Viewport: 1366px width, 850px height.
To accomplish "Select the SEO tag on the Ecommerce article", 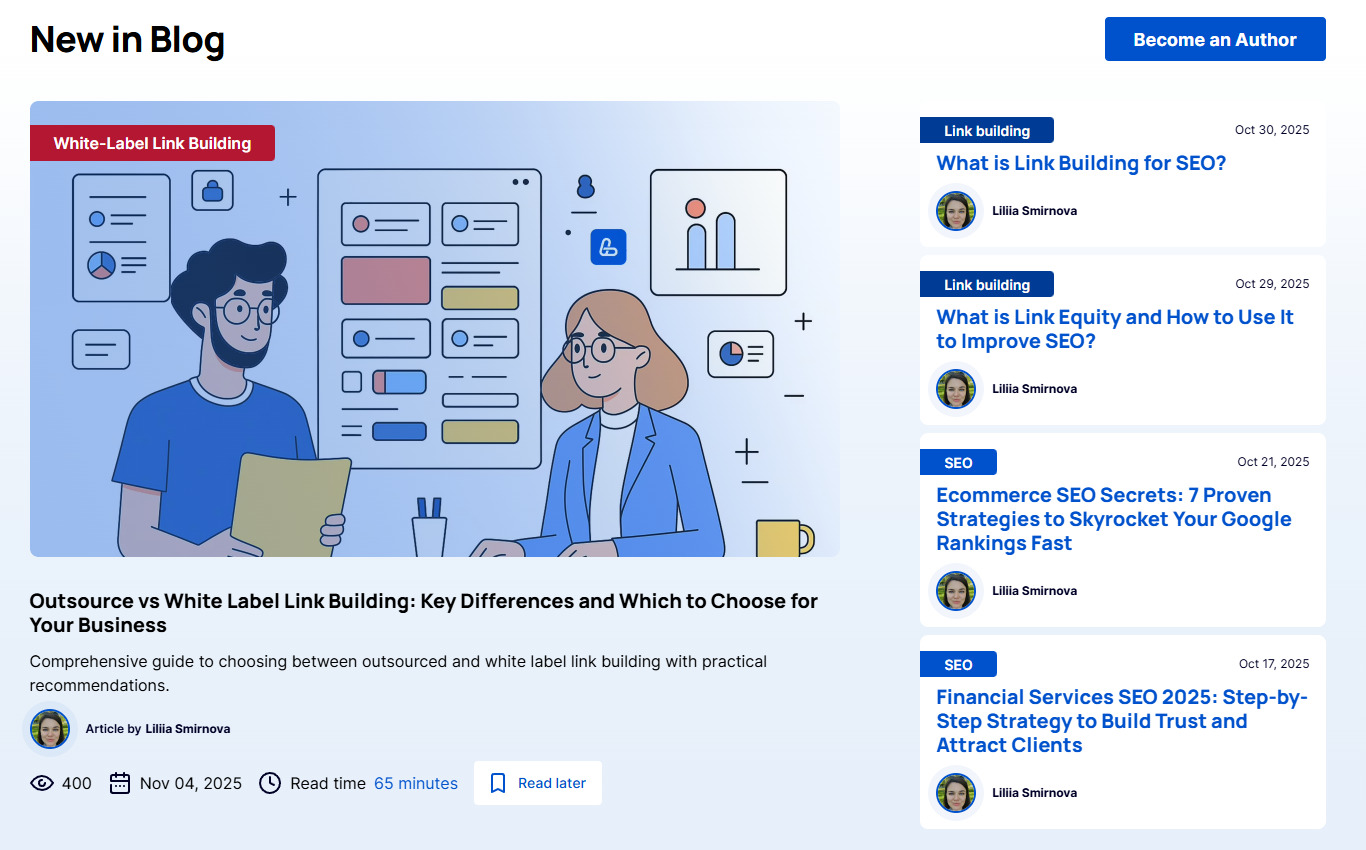I will point(958,462).
